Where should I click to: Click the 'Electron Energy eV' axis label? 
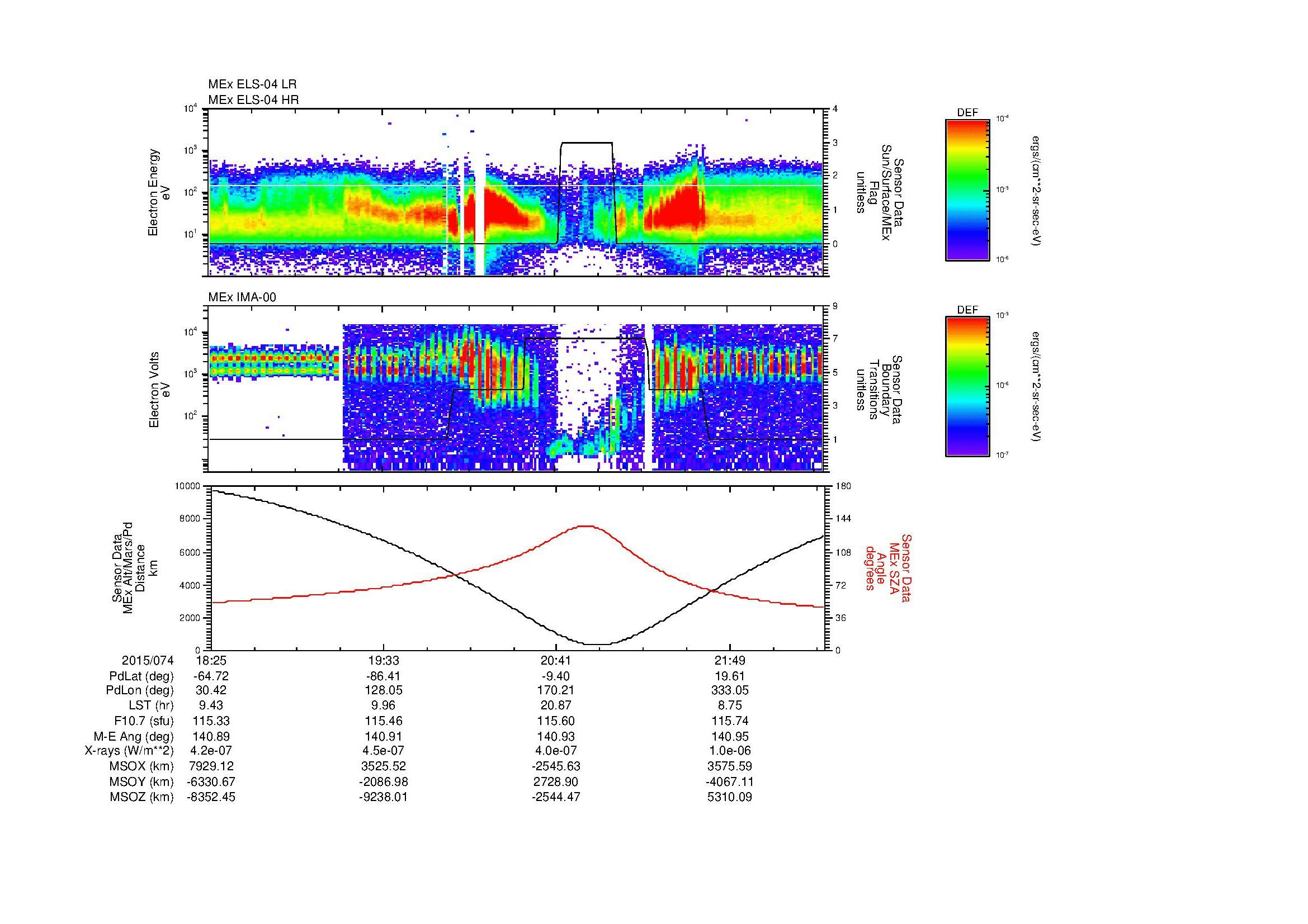click(159, 192)
